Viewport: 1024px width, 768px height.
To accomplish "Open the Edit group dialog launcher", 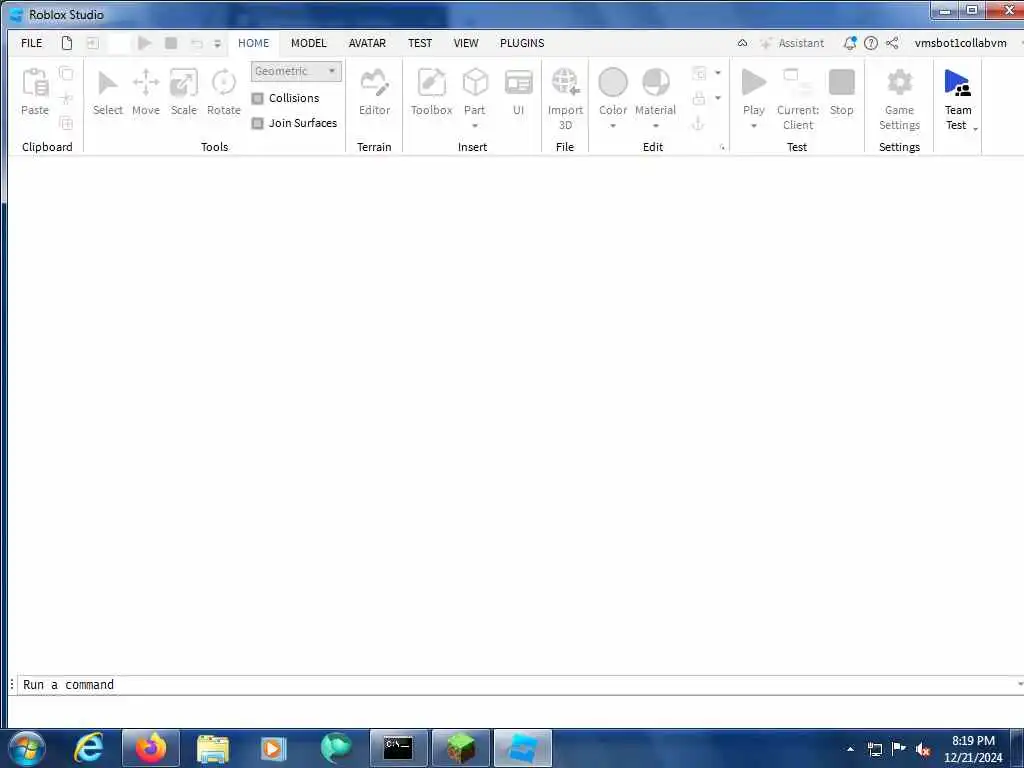I will [722, 148].
